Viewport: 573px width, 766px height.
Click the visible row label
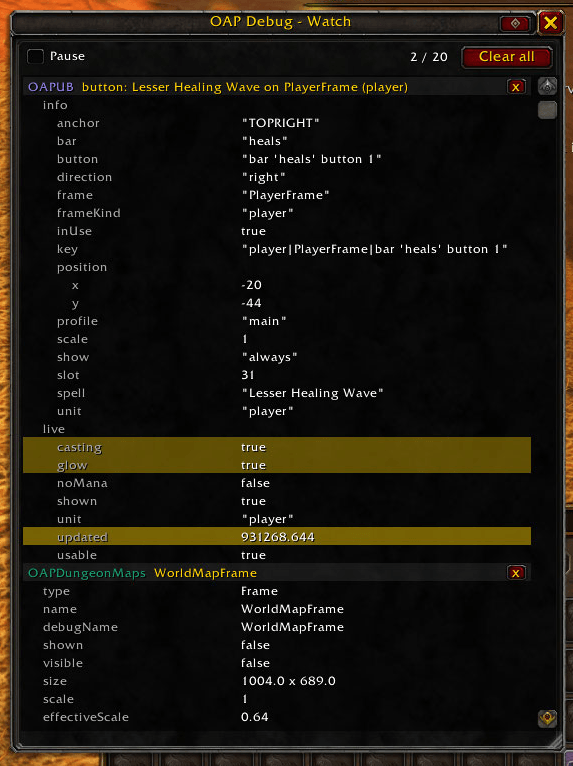pos(63,663)
